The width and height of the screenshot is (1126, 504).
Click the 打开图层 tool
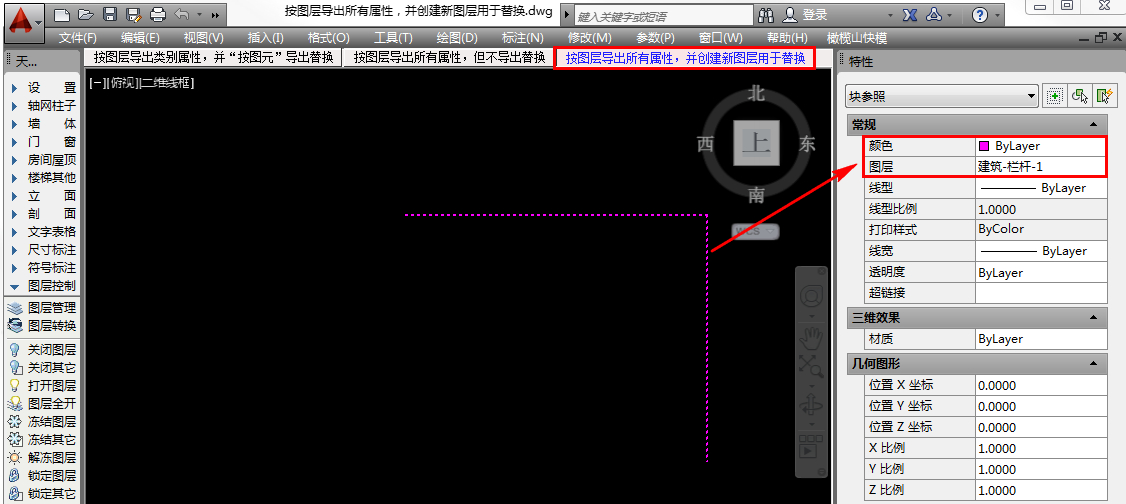click(x=42, y=386)
